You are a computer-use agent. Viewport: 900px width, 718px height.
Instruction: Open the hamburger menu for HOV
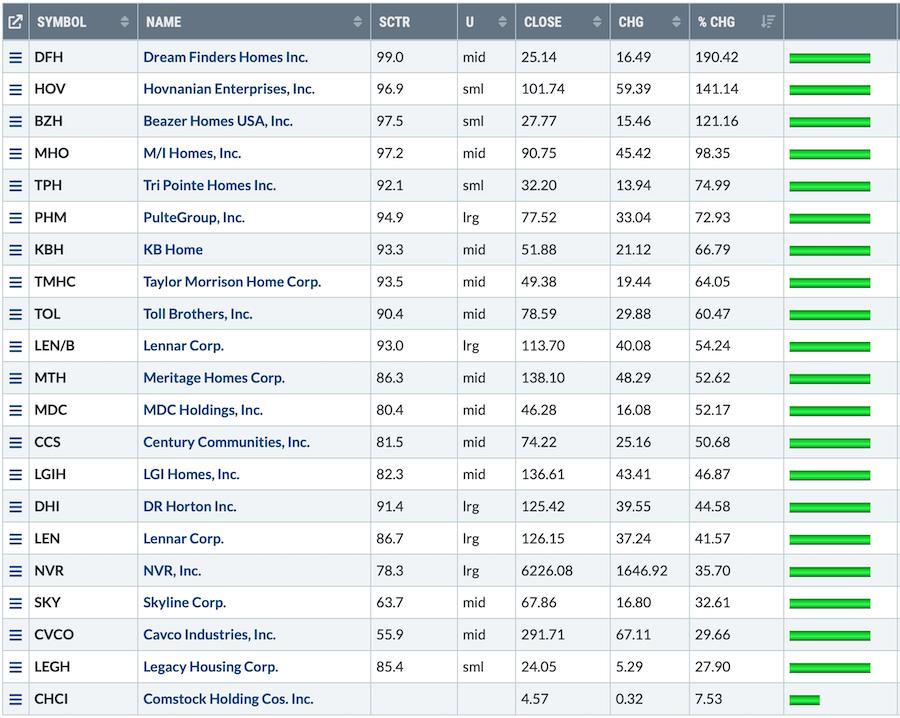[x=15, y=90]
